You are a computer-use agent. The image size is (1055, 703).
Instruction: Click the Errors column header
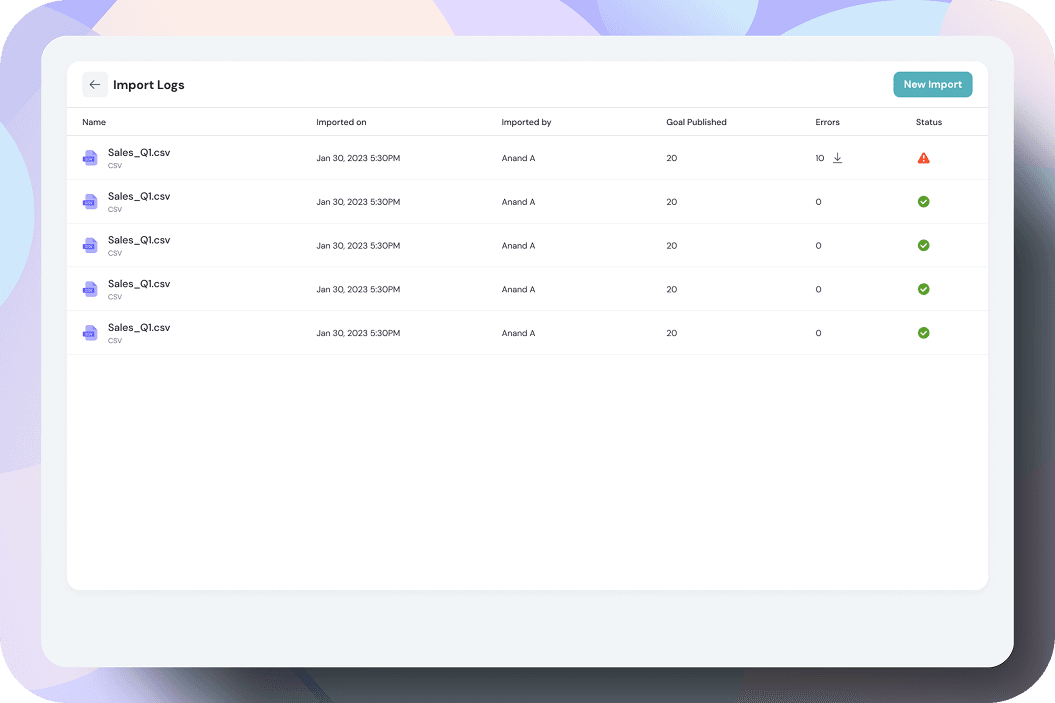[x=827, y=122]
